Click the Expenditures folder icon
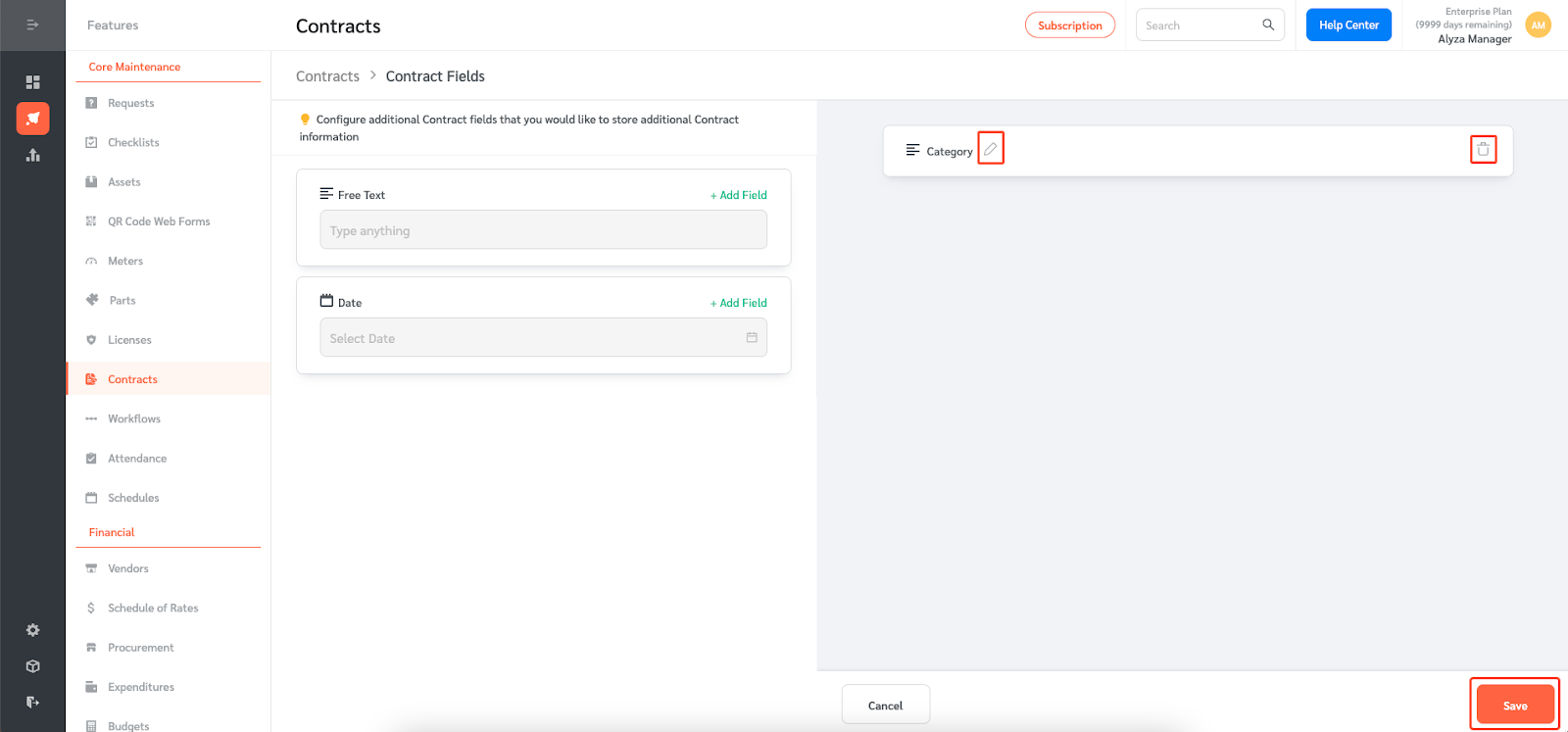This screenshot has width=1568, height=732. click(x=91, y=687)
